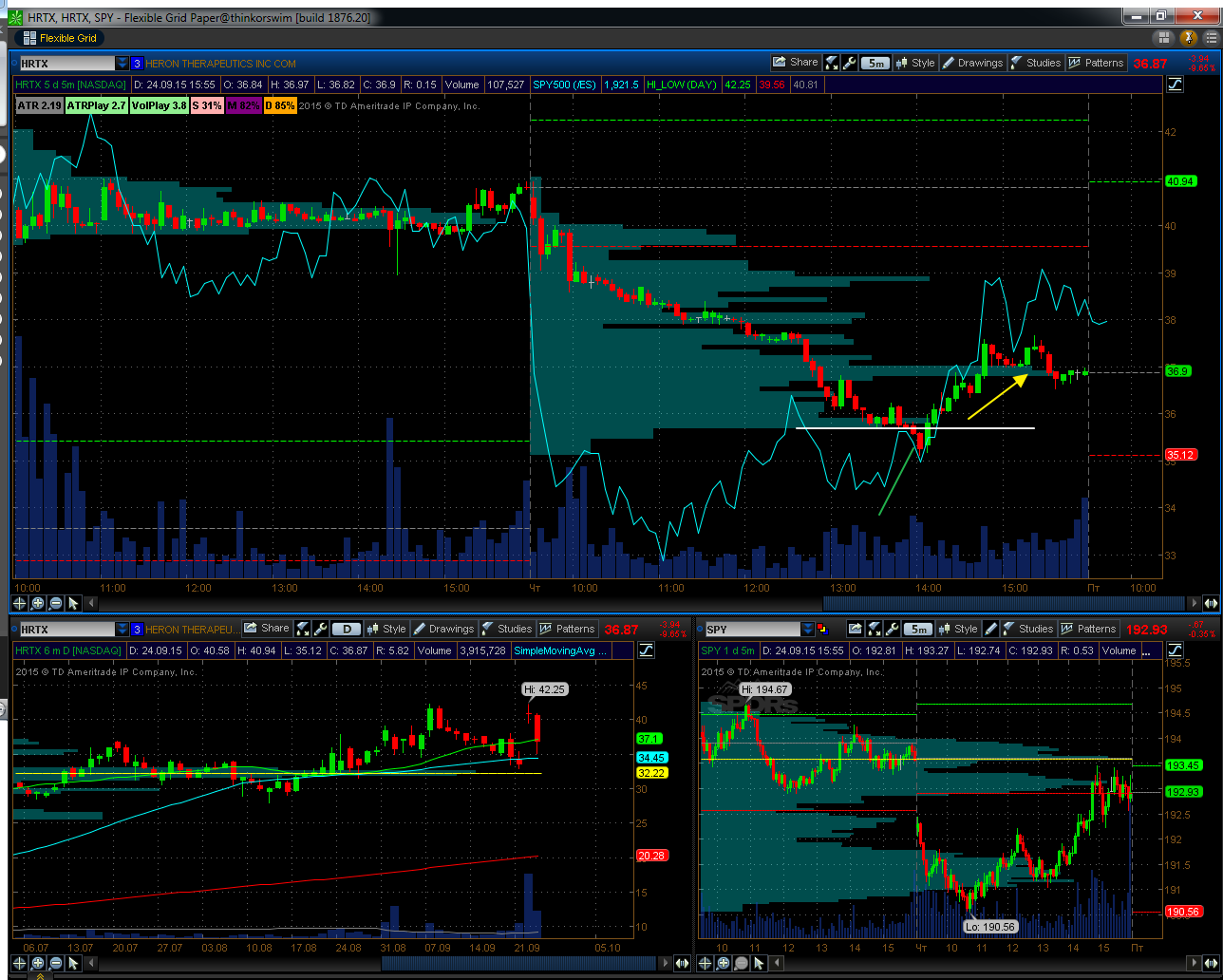Click the pencil drawings icon in SPY chart

click(x=991, y=629)
